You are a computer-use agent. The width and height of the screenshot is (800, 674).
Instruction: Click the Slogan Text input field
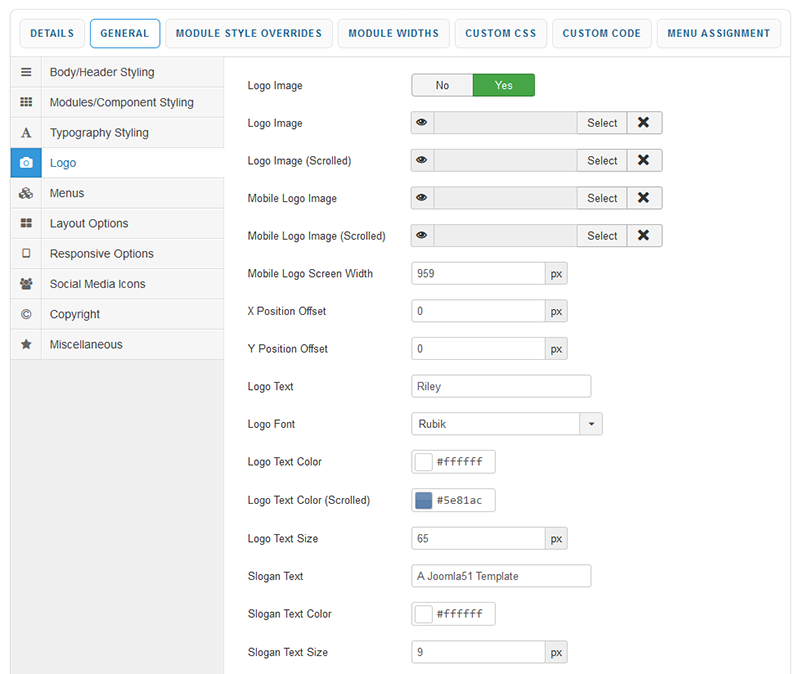[x=501, y=576]
